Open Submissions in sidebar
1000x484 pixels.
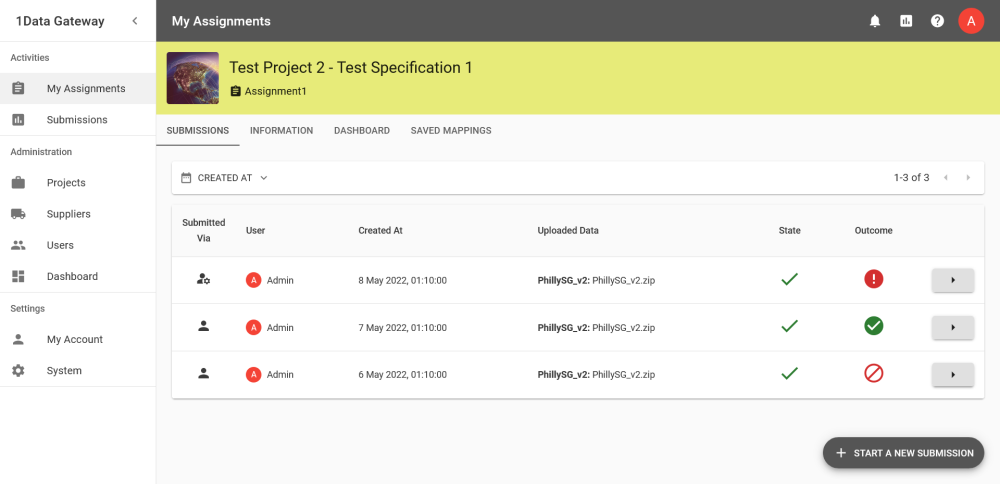tap(78, 120)
